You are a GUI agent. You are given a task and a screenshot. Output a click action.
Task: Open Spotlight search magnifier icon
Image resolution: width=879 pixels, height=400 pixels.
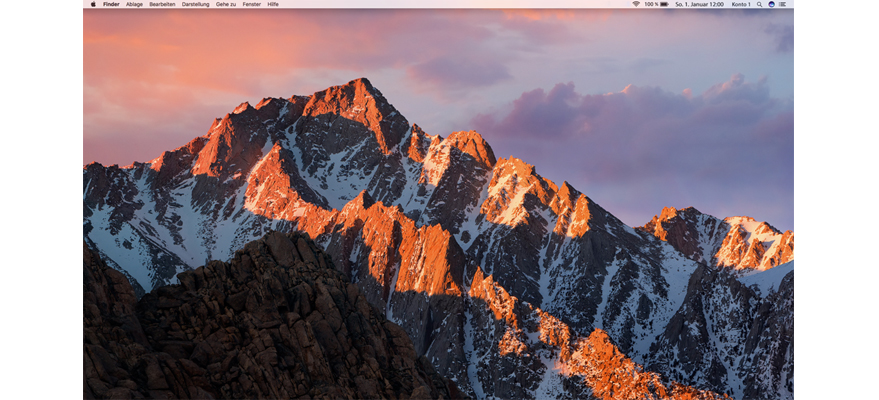pos(760,4)
